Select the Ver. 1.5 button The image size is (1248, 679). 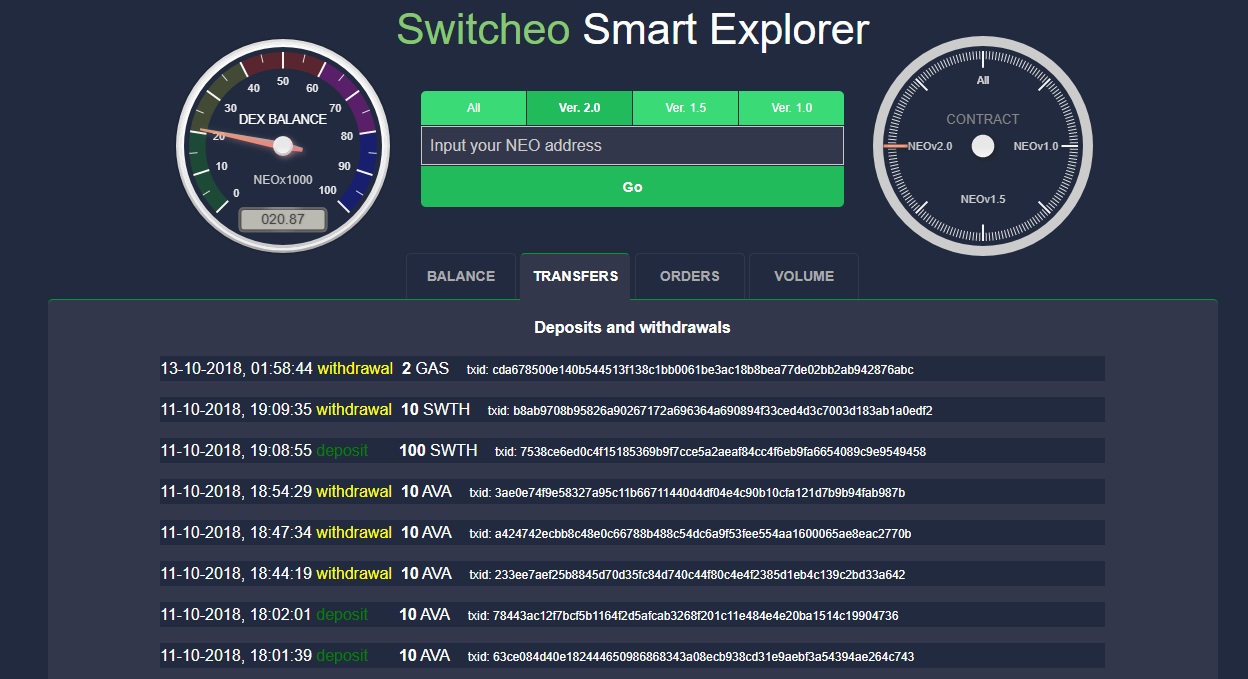(x=685, y=108)
